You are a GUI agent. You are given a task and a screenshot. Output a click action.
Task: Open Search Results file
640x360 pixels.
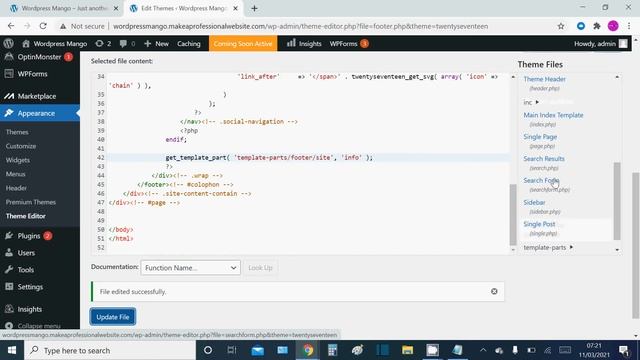click(544, 158)
